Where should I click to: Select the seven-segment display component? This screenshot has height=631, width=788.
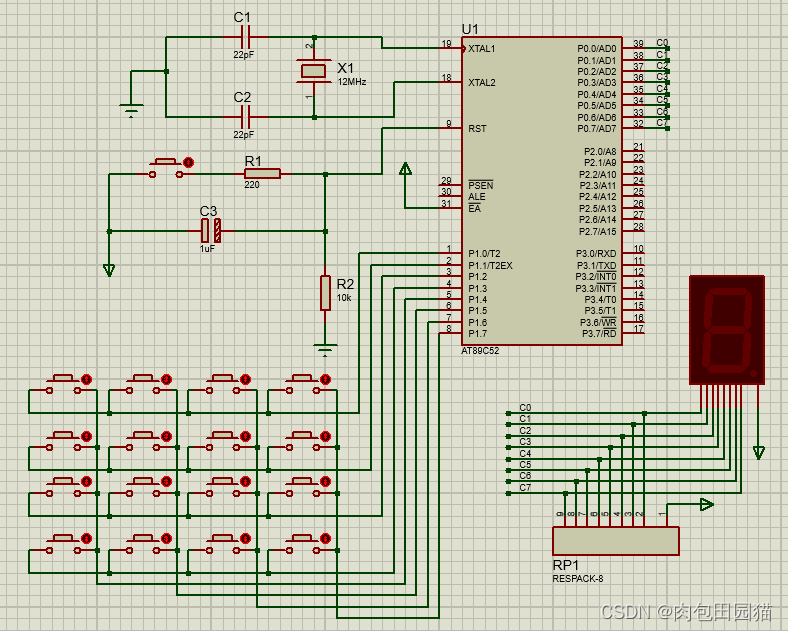click(x=727, y=330)
